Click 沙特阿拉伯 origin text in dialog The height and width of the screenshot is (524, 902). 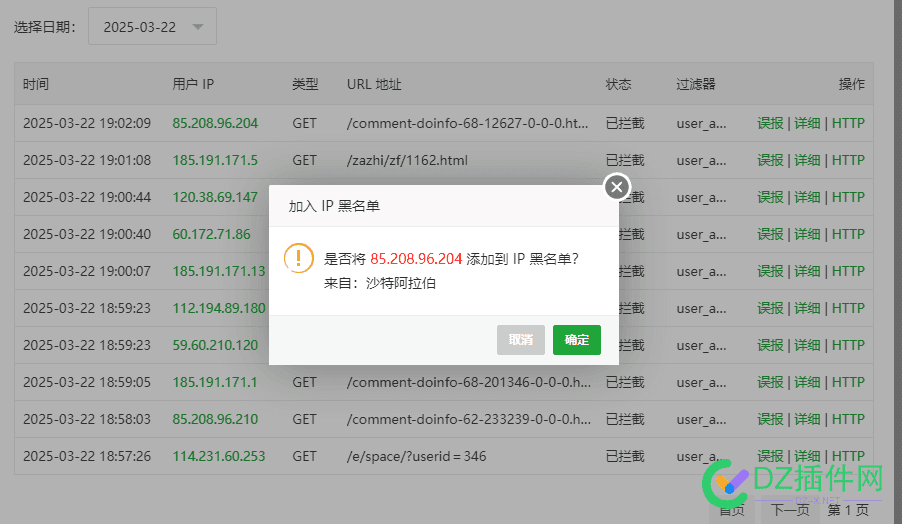400,283
